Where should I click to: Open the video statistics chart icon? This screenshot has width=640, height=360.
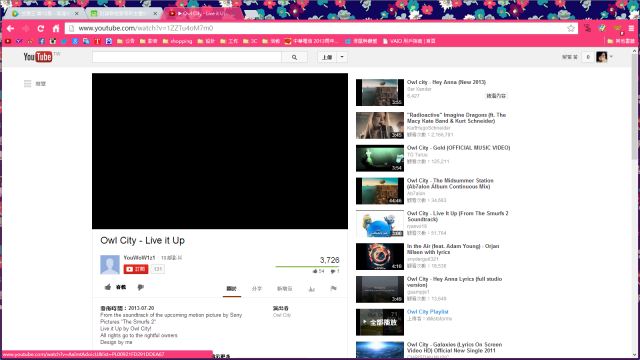pyautogui.click(x=311, y=289)
